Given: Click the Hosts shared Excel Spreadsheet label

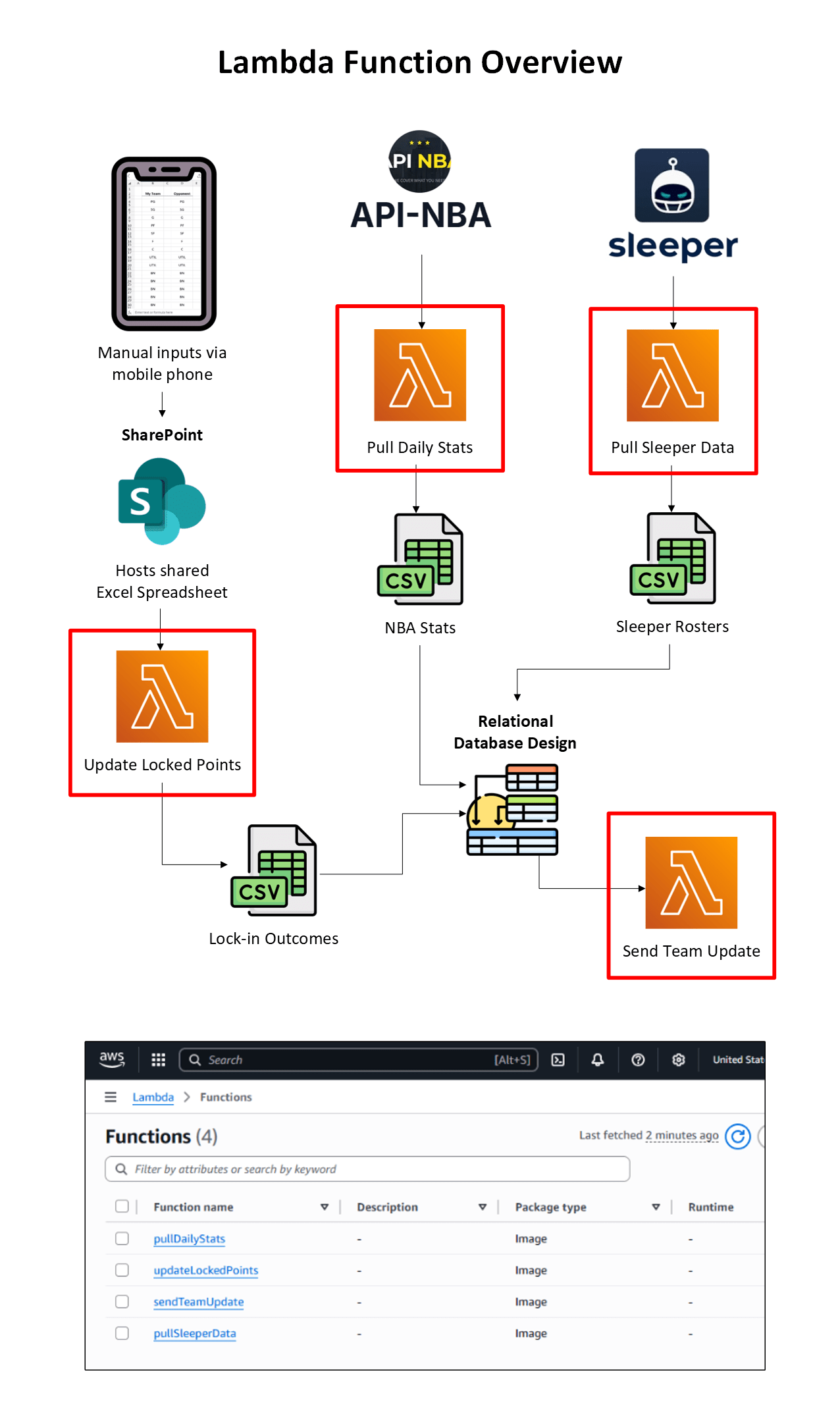Looking at the screenshot, I should (162, 581).
